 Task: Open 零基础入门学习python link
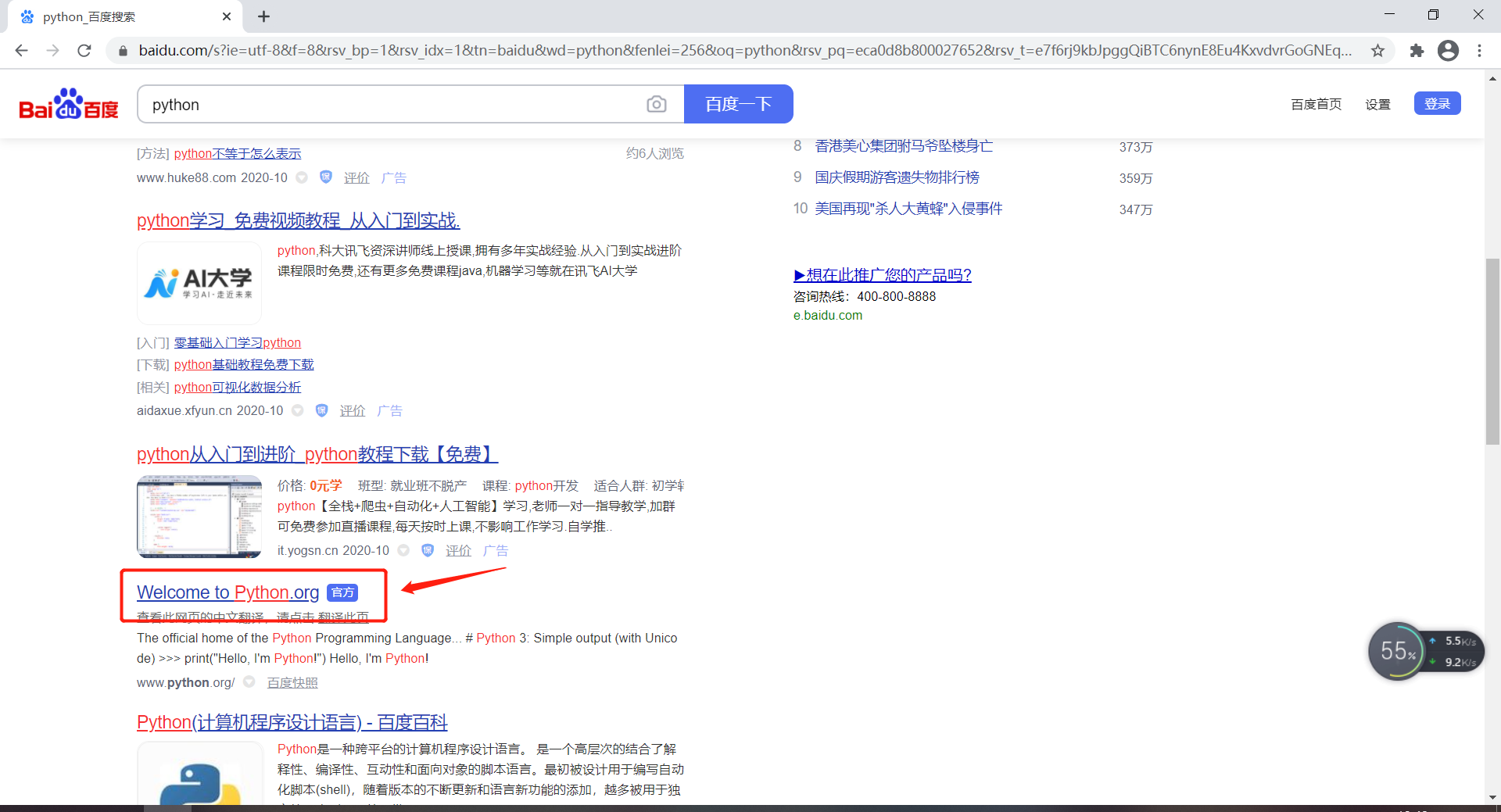(238, 342)
